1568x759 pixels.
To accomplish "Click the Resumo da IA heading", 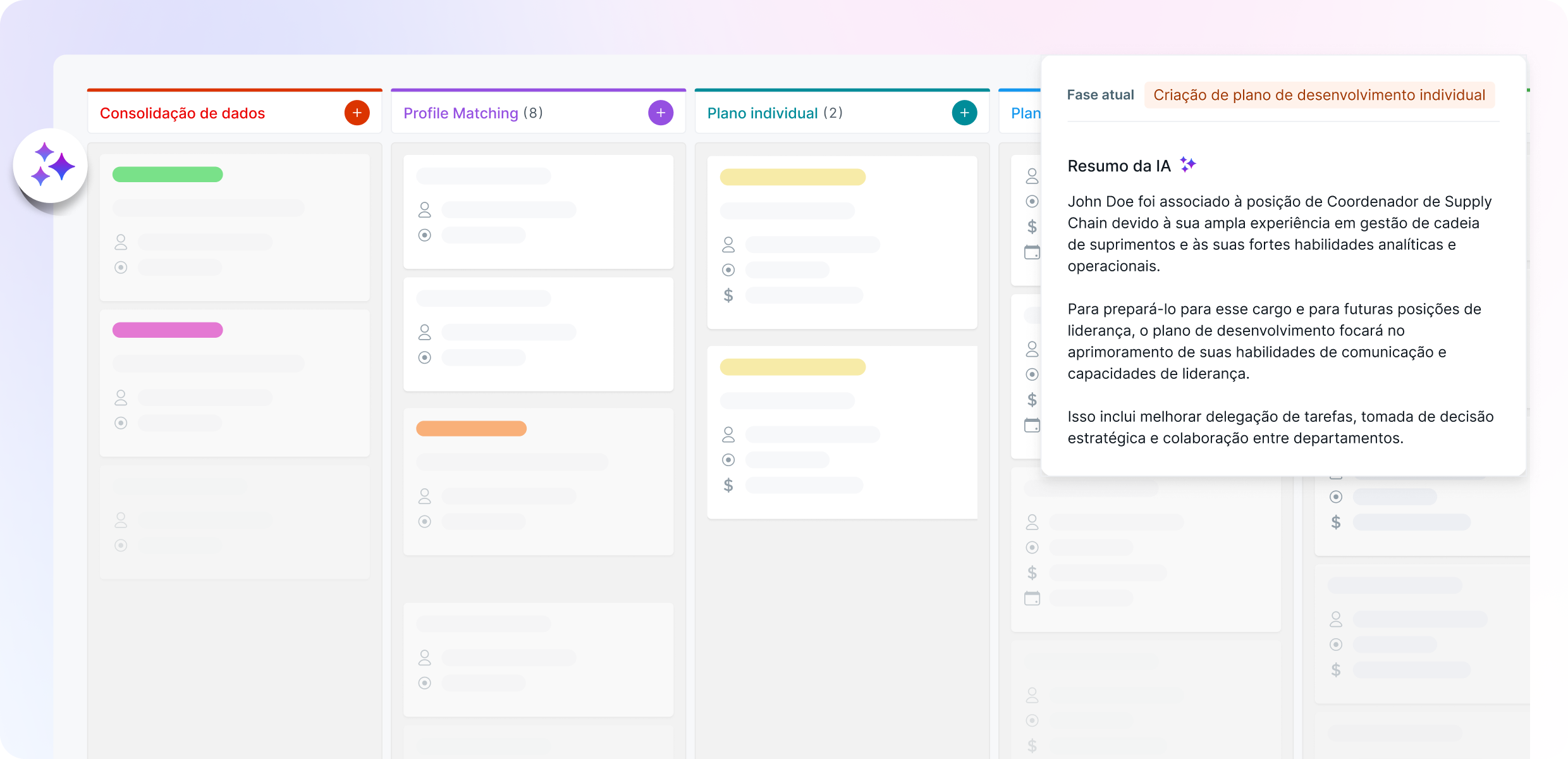I will 1118,166.
